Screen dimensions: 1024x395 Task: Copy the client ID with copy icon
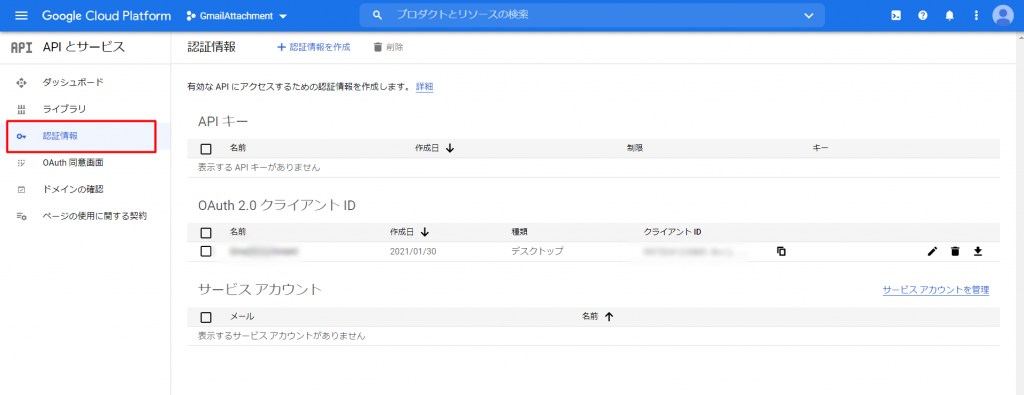click(781, 251)
